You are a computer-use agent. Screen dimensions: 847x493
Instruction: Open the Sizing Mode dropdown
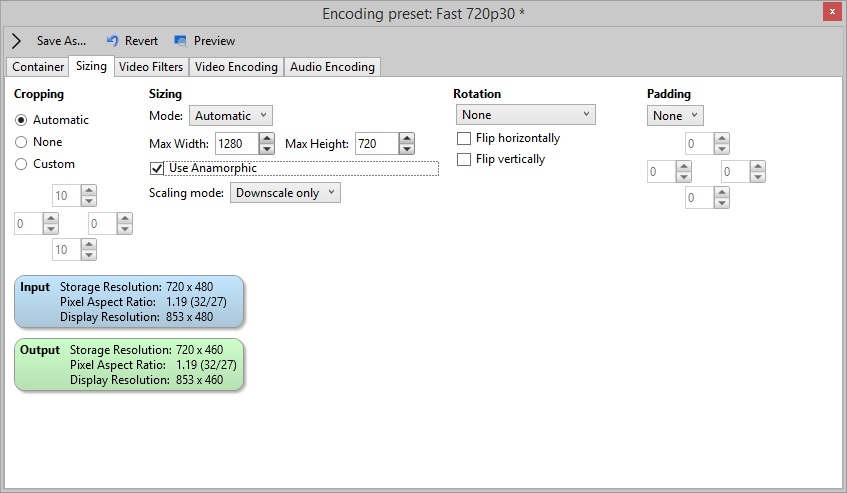(231, 116)
